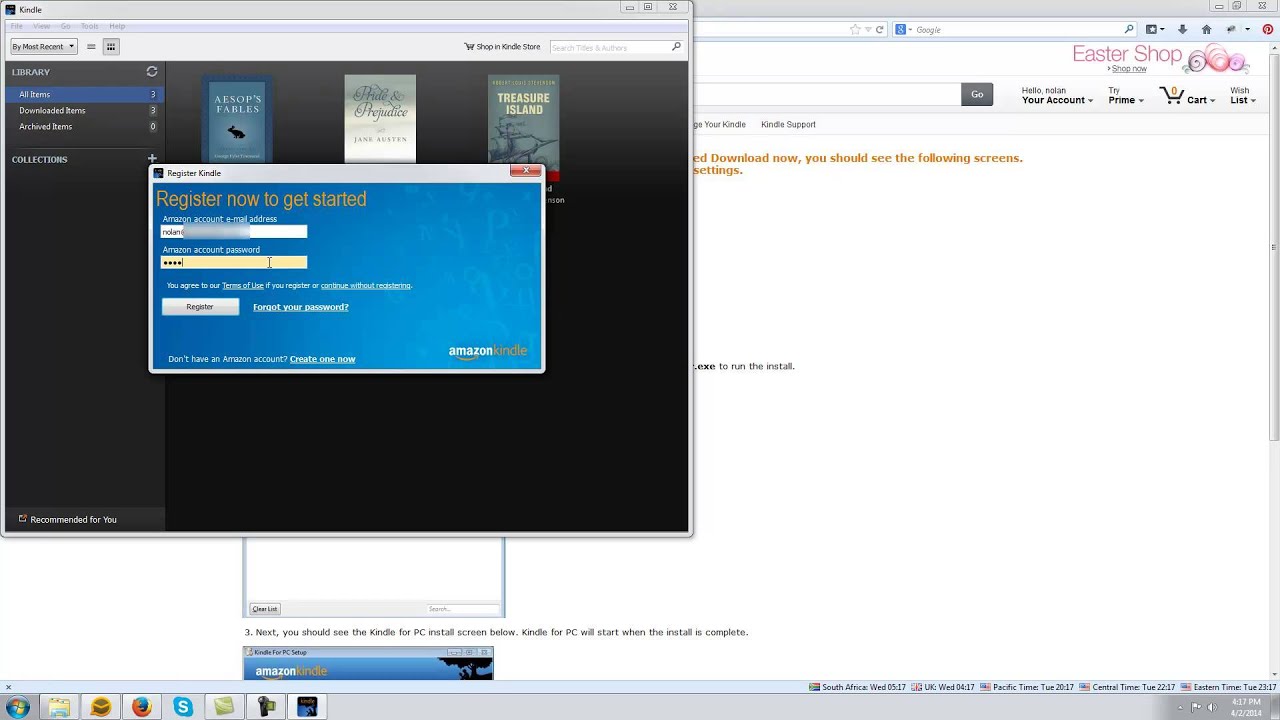Open the Treasure Island book cover
The height and width of the screenshot is (720, 1280).
pos(523,120)
